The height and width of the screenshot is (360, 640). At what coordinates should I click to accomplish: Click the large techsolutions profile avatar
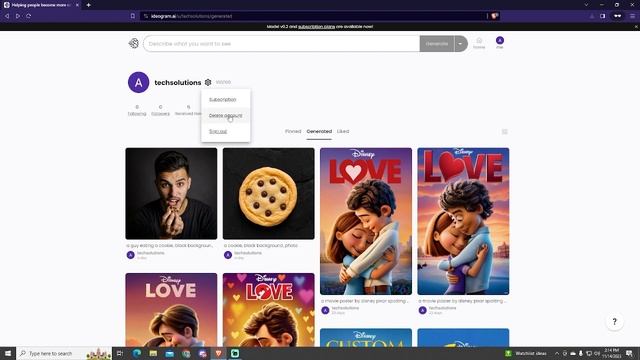pos(138,82)
